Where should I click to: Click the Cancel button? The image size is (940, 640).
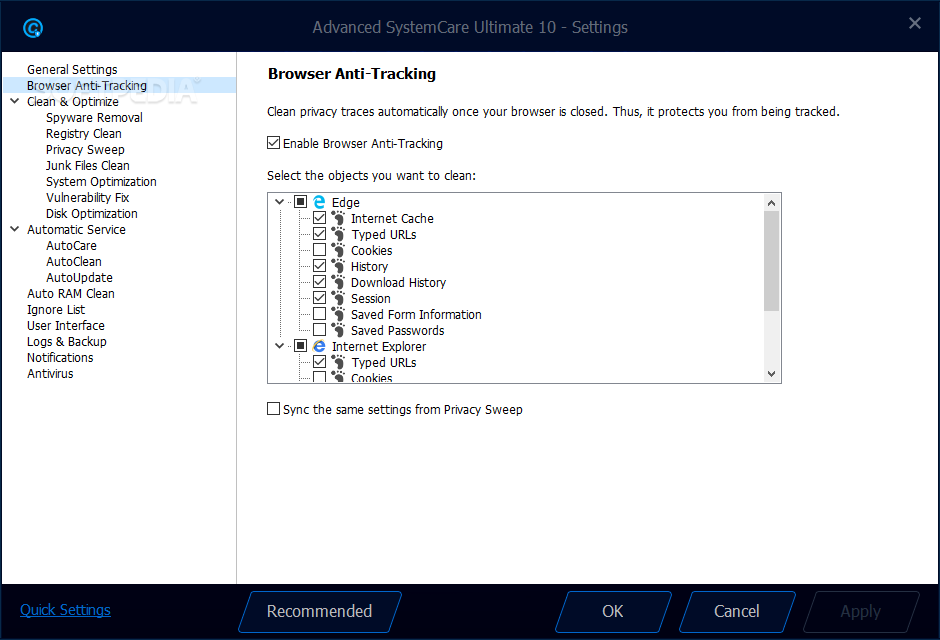tap(737, 611)
